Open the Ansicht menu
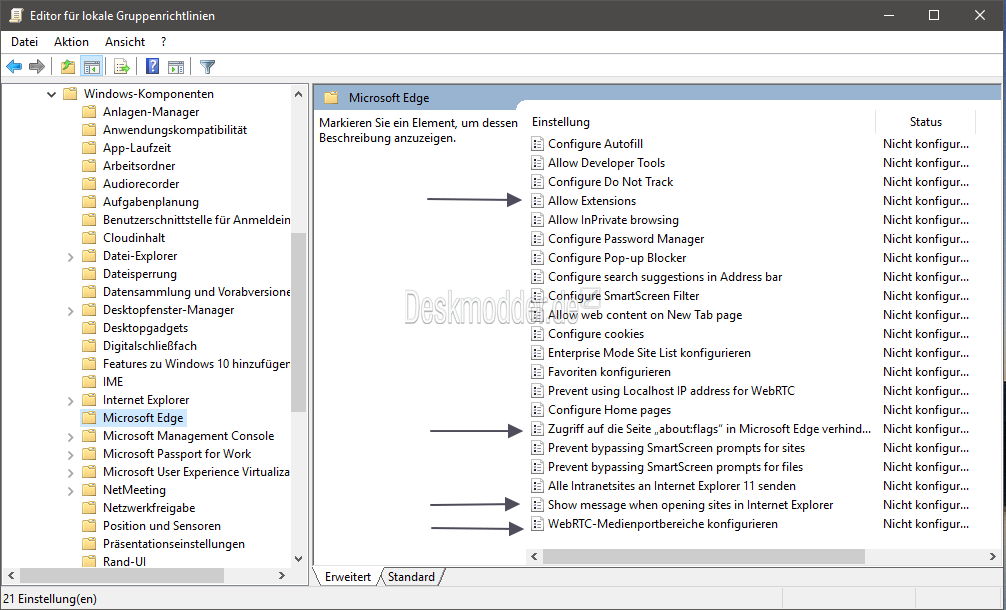Image resolution: width=1006 pixels, height=610 pixels. (125, 42)
